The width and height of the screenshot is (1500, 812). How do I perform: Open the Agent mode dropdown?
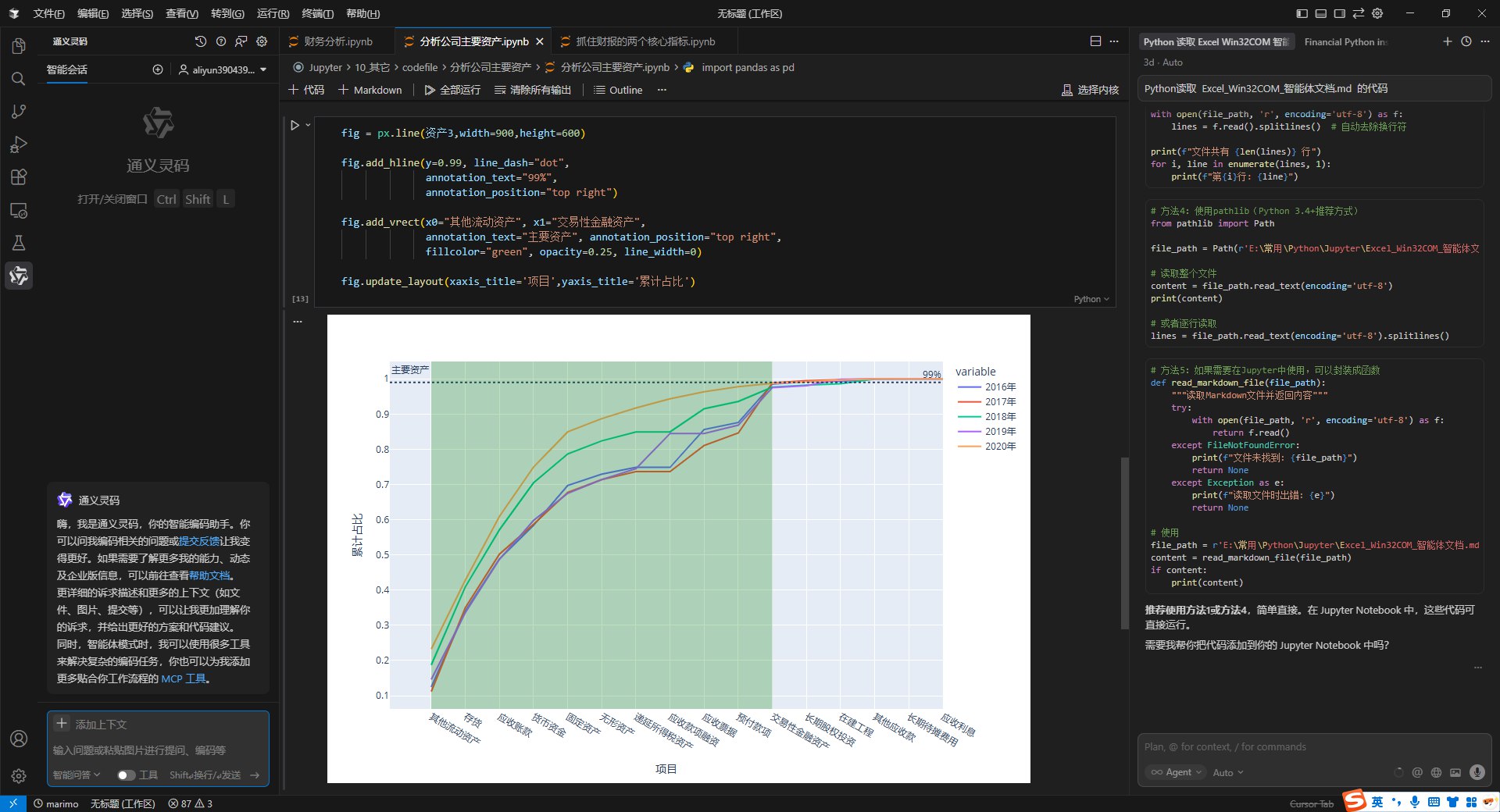pos(1177,772)
